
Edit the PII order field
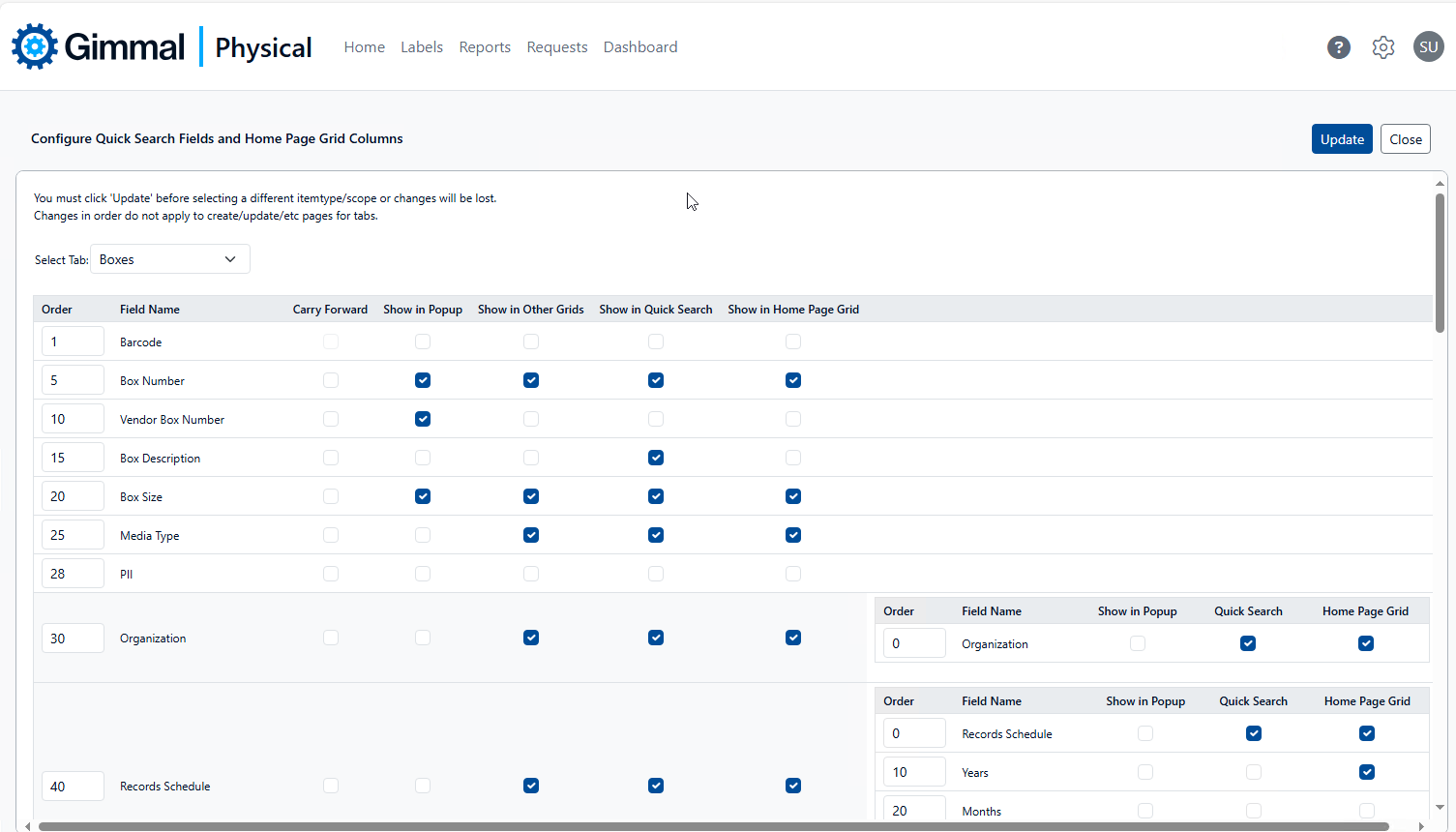[x=73, y=574]
